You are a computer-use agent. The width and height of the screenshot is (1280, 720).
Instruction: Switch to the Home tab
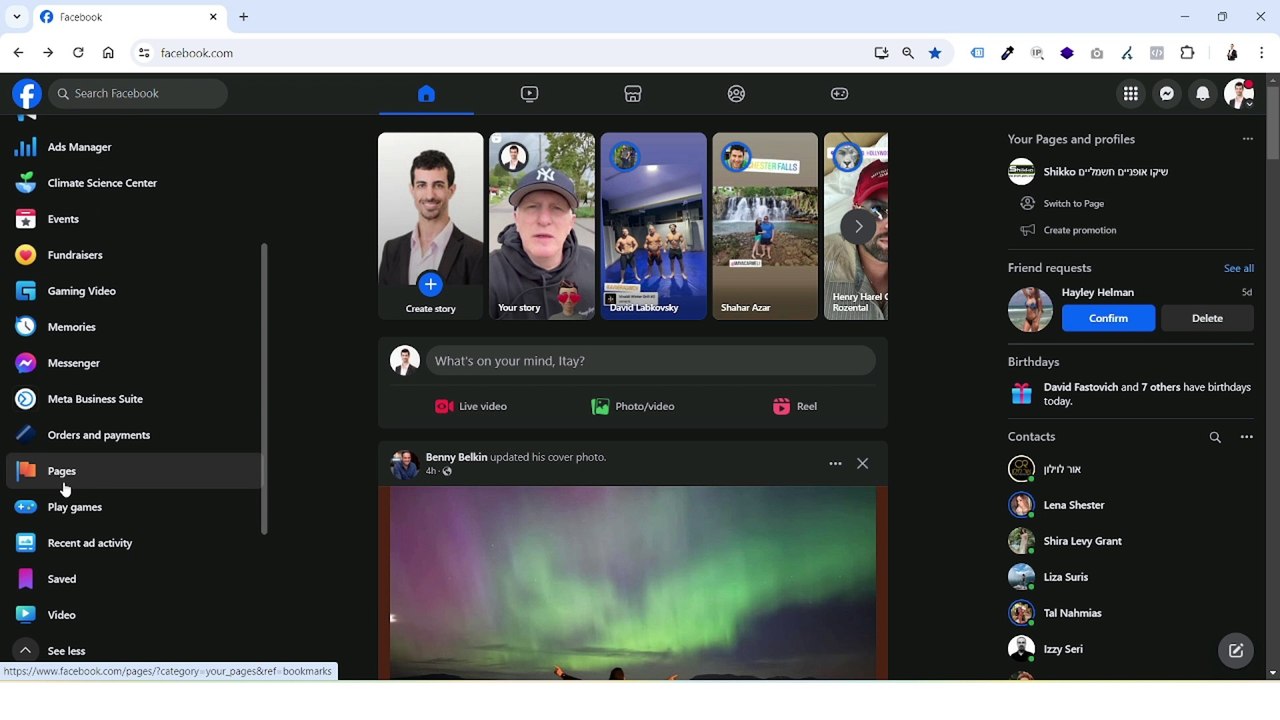click(426, 94)
